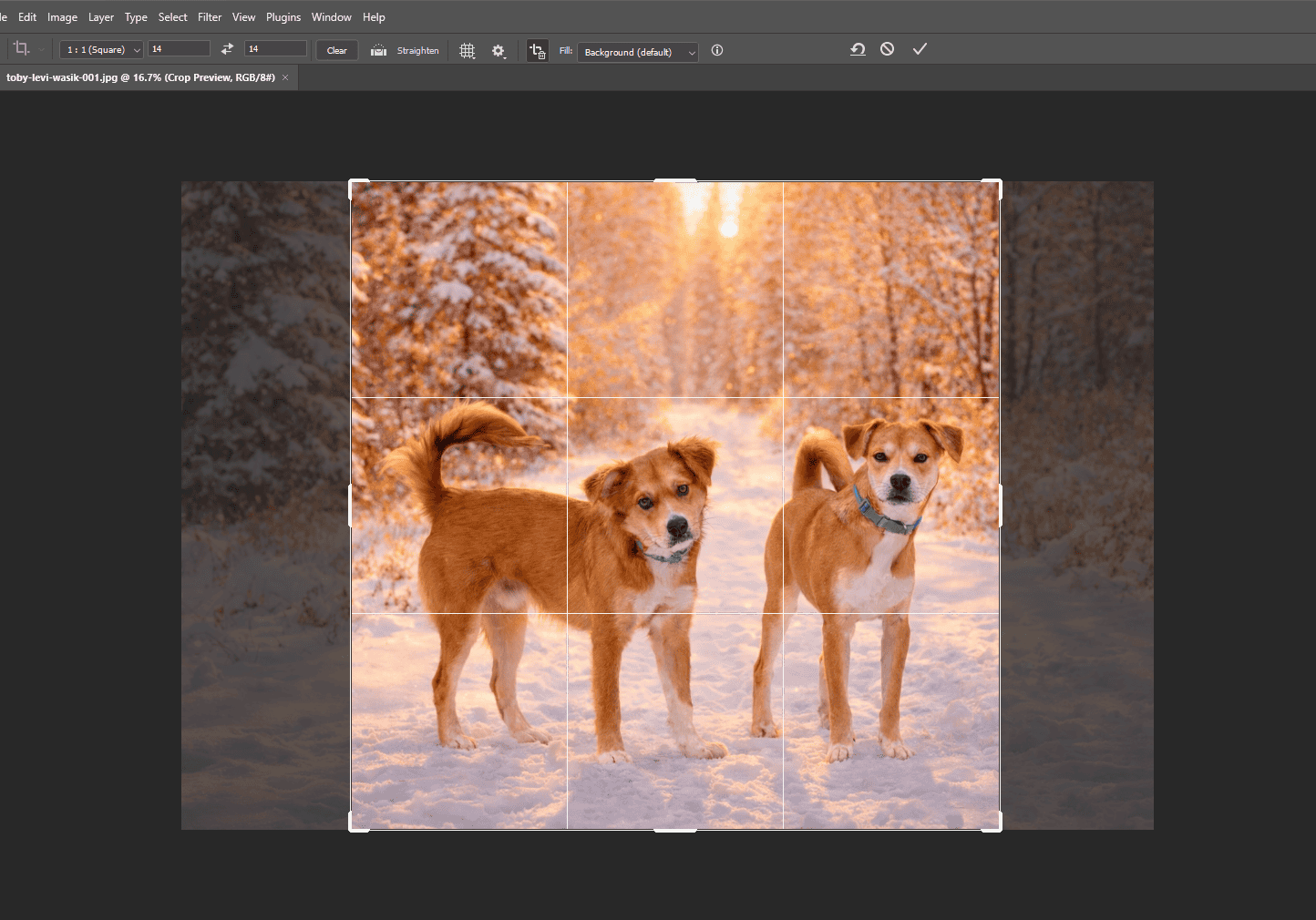Commit the crop with the checkmark

[x=920, y=49]
